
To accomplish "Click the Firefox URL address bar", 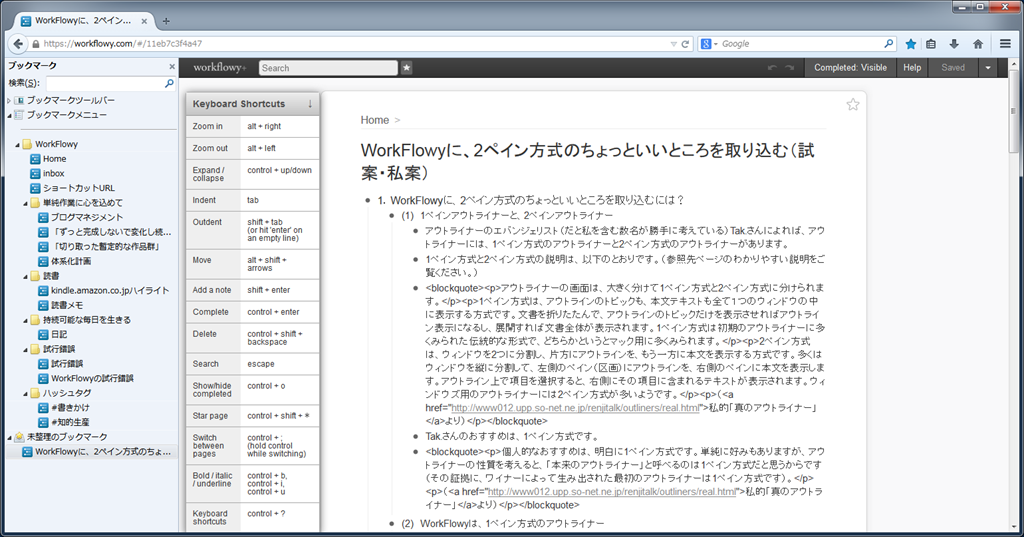I will click(x=353, y=44).
